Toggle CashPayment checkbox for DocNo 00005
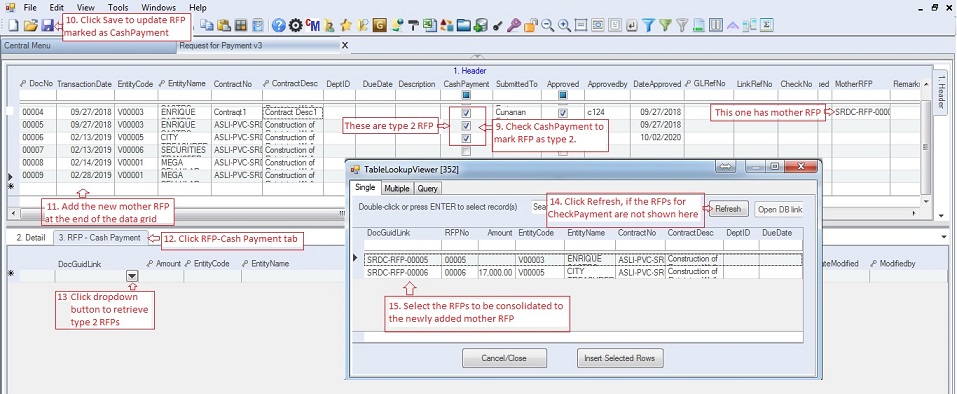Image resolution: width=957 pixels, height=394 pixels. tap(466, 126)
